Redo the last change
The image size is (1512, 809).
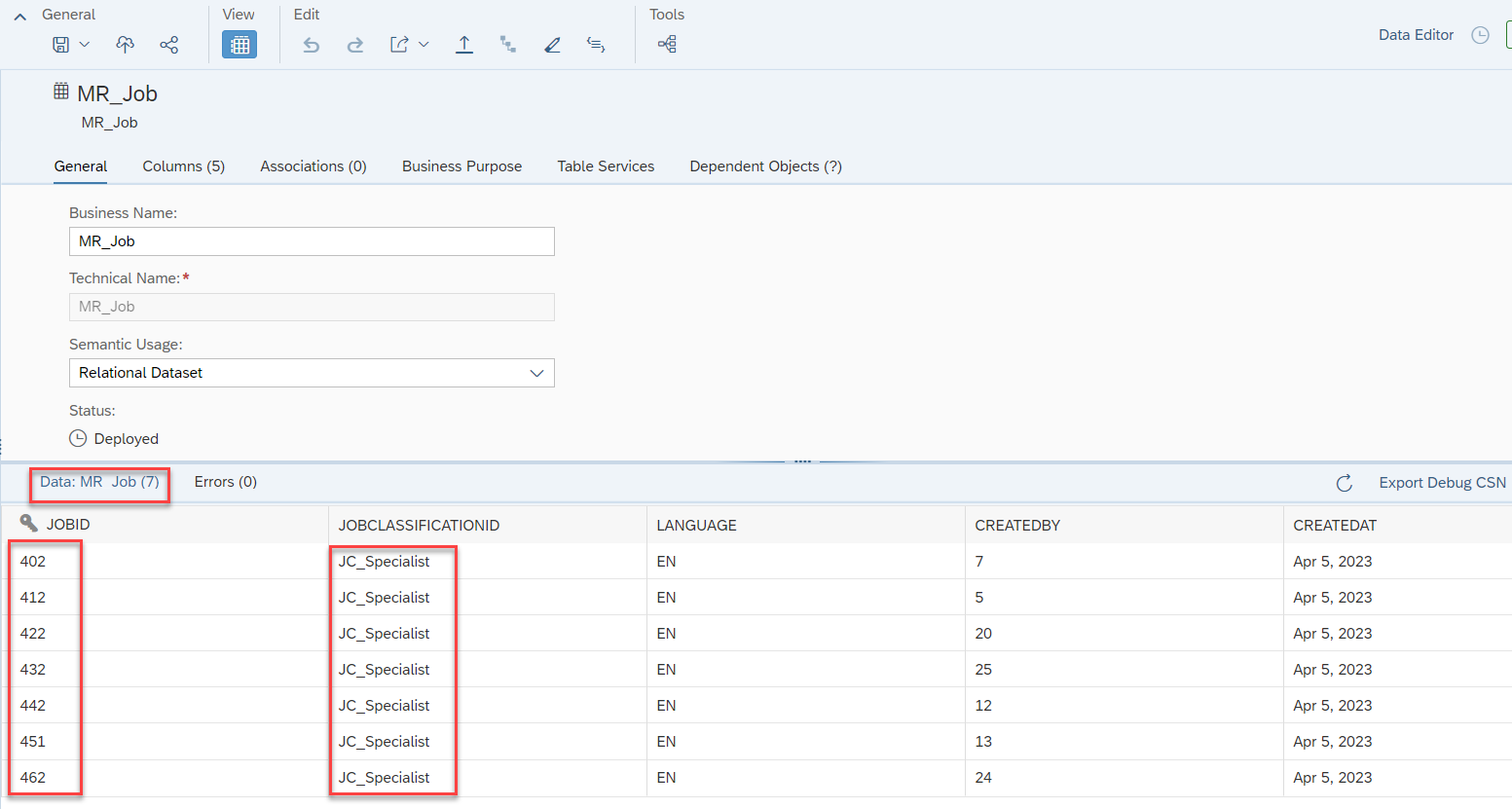click(x=354, y=44)
